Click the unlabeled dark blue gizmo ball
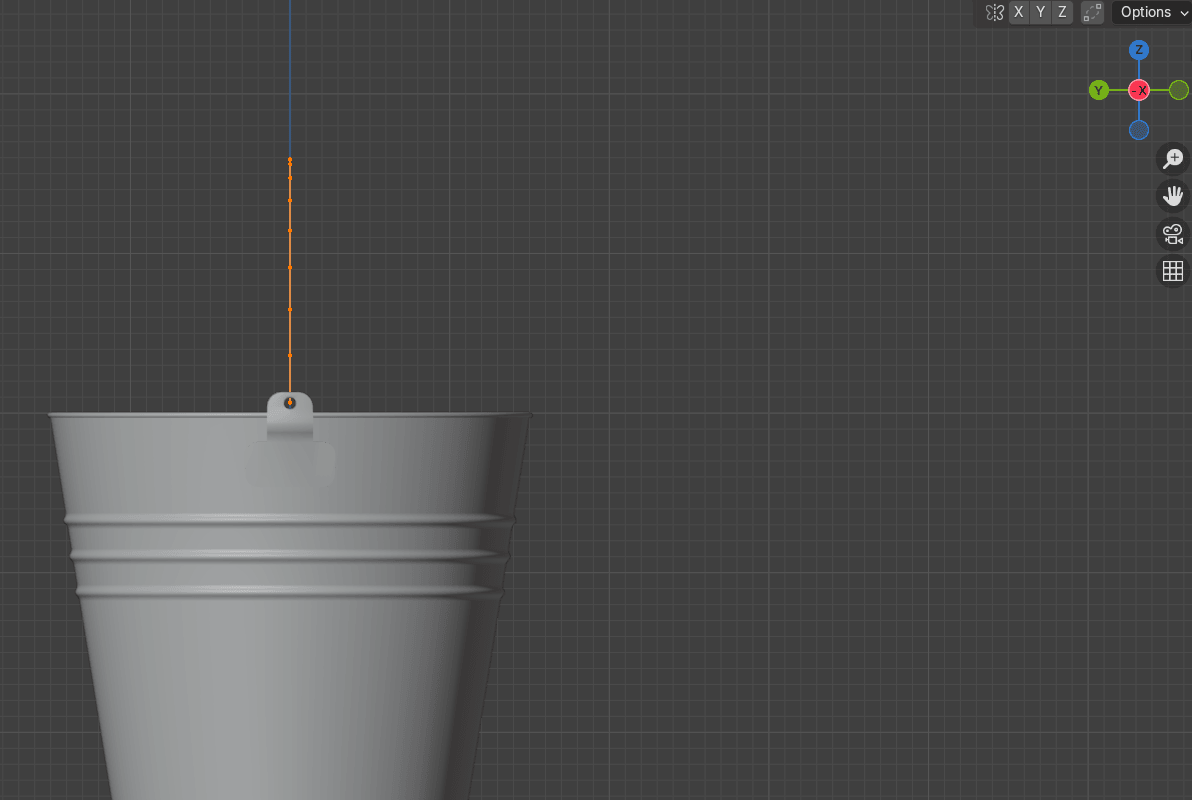Viewport: 1192px width, 800px height. 1139,130
